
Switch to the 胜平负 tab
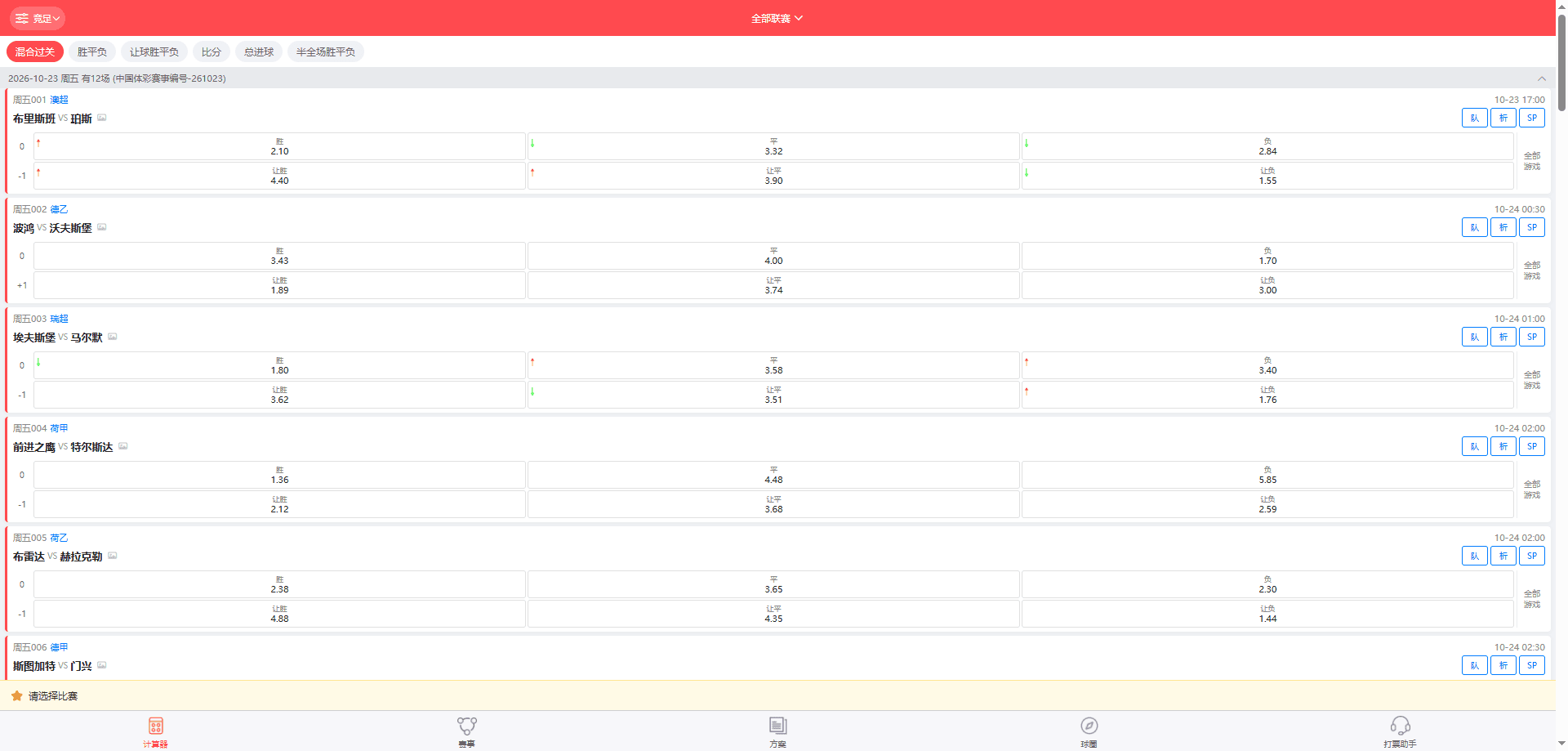click(92, 51)
